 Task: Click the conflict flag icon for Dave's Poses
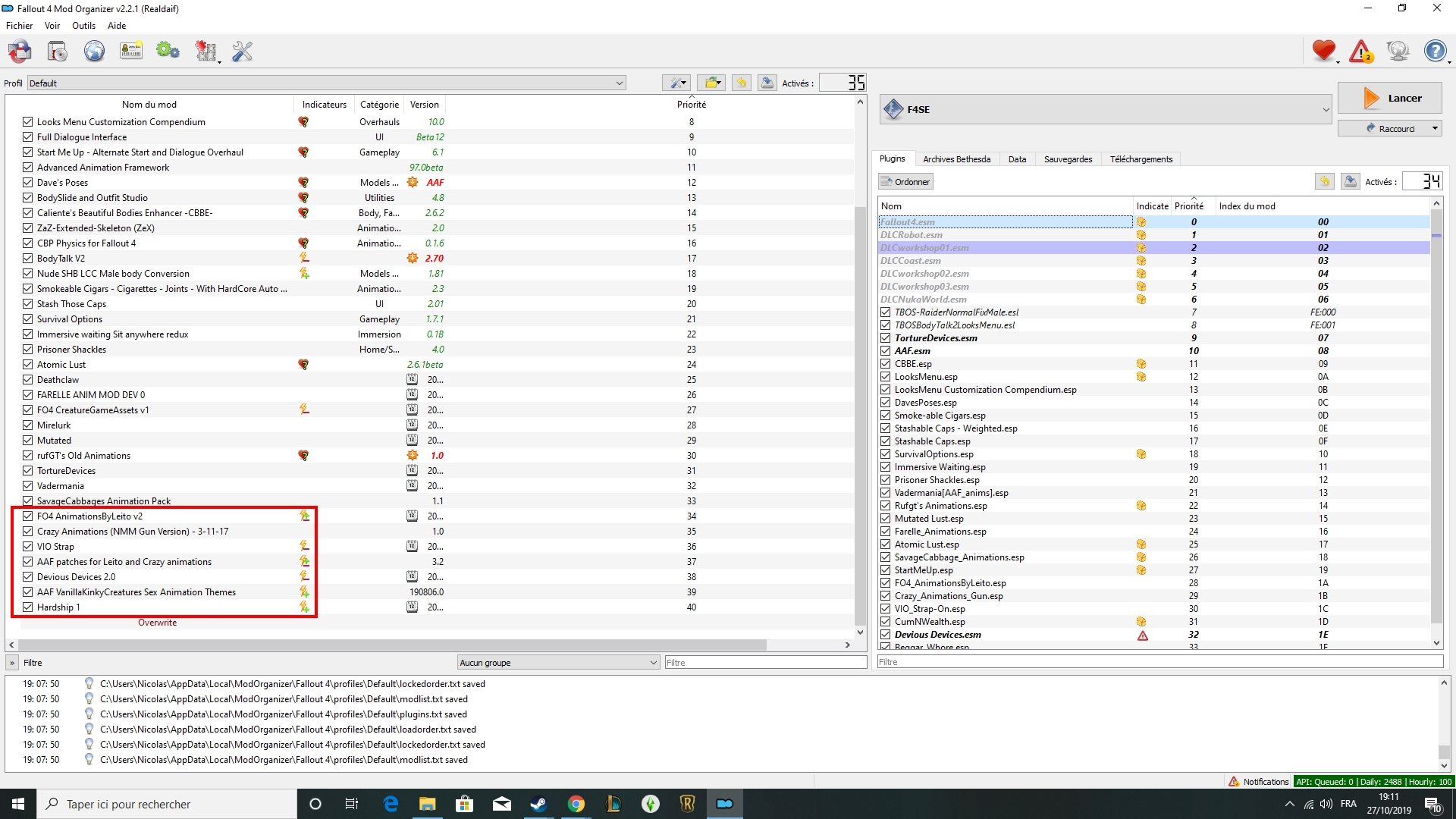pos(303,183)
